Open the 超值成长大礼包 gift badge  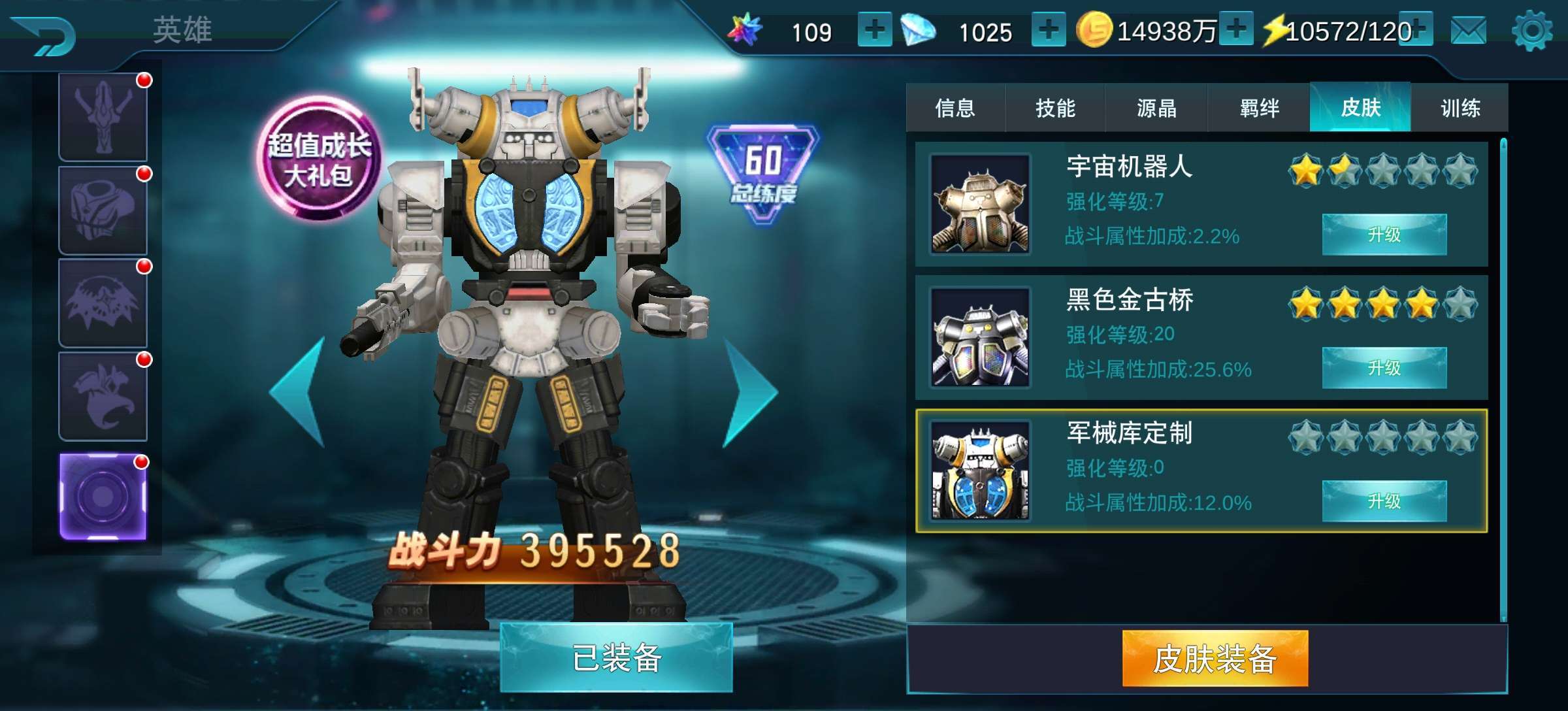pyautogui.click(x=319, y=158)
